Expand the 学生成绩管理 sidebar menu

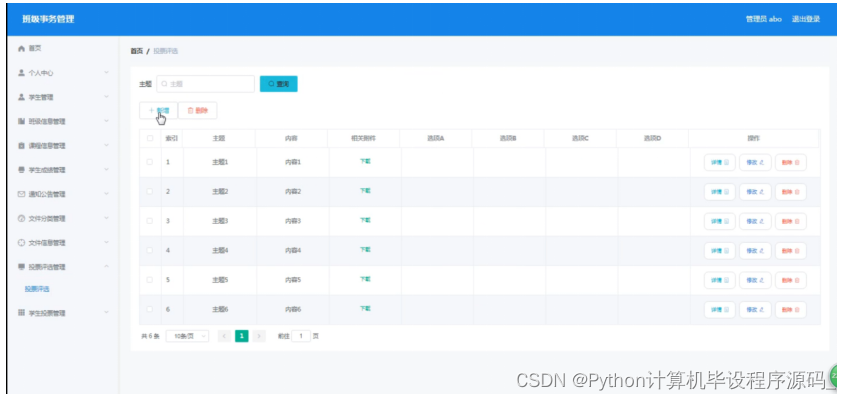pos(63,170)
